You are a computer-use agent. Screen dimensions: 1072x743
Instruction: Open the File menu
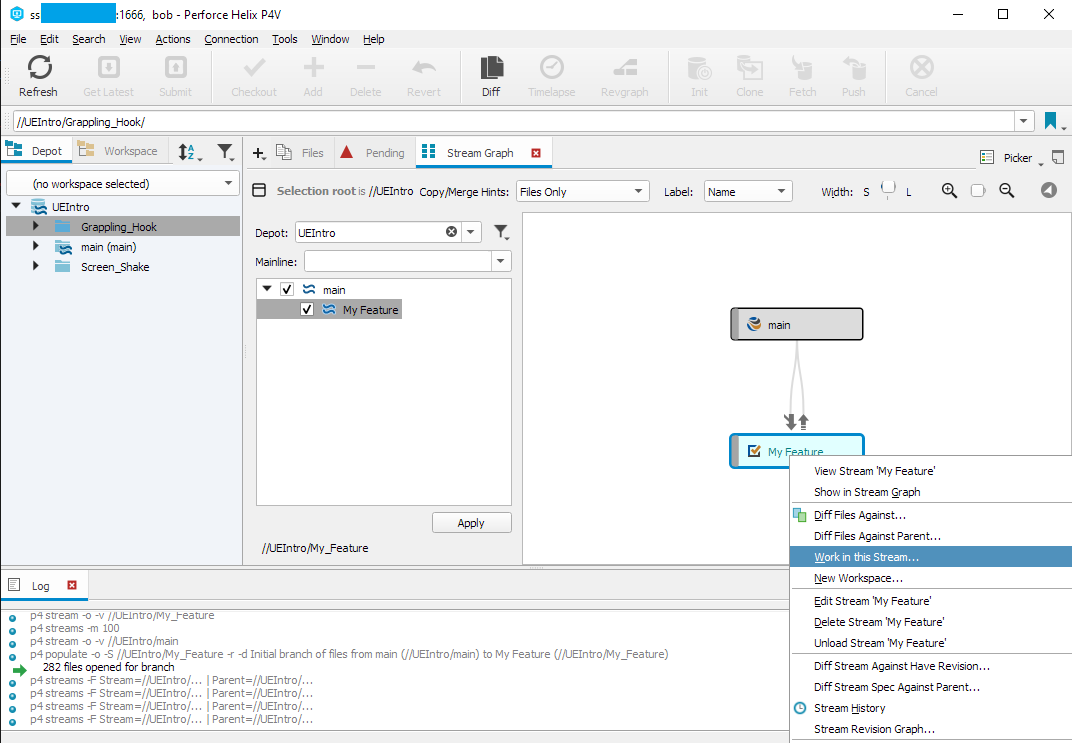point(18,39)
